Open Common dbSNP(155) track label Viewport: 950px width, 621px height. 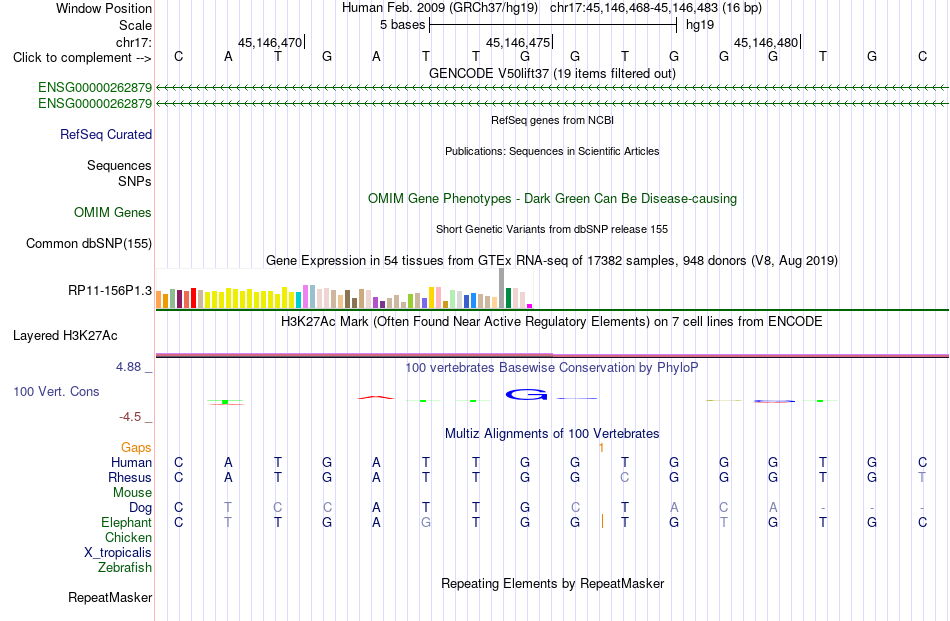pyautogui.click(x=89, y=244)
